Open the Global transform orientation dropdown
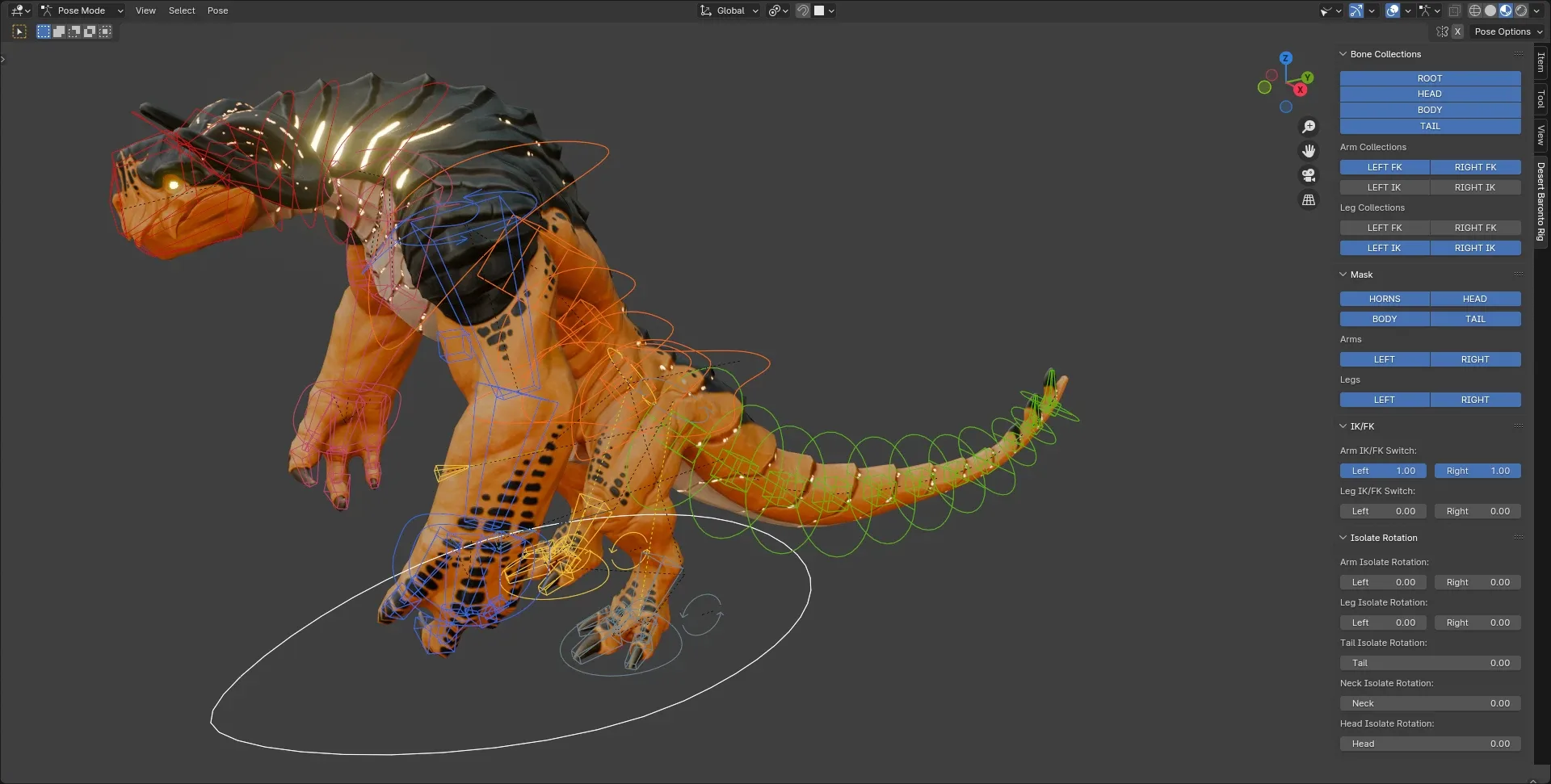The image size is (1551, 784). click(729, 10)
